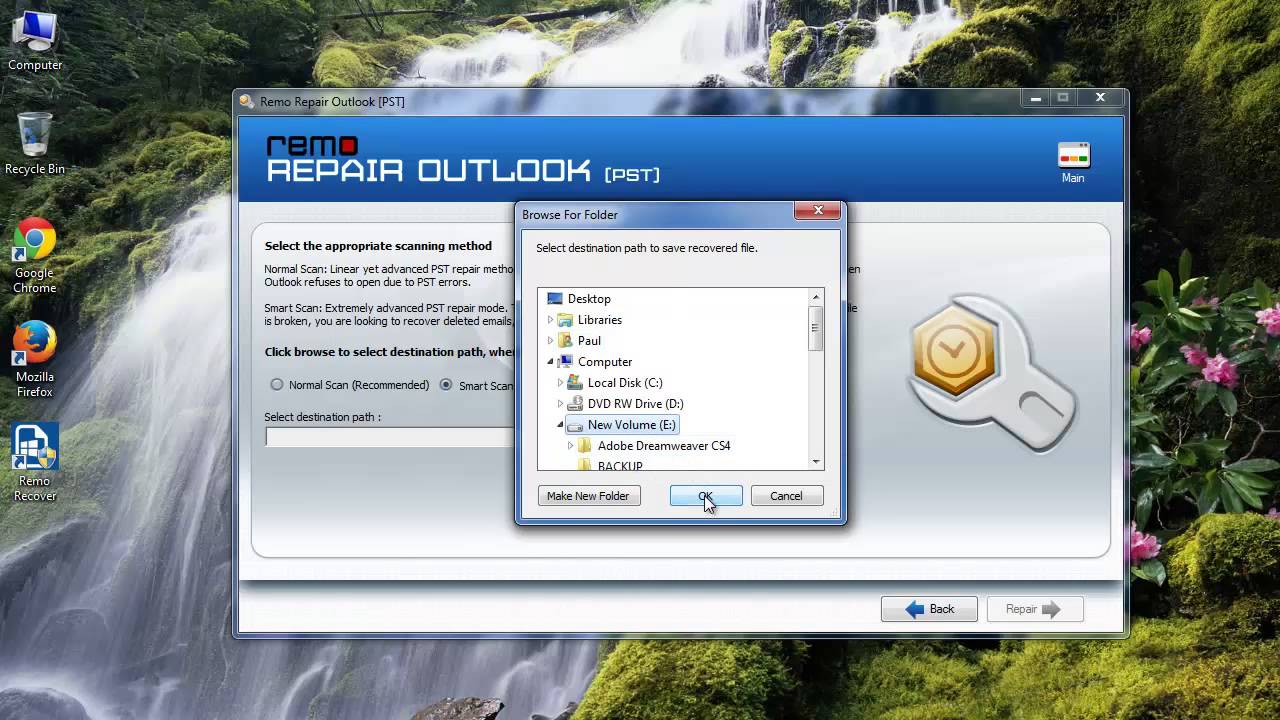Open the Recycle Bin desktop icon
Screen dimensions: 1280x720
(35, 143)
